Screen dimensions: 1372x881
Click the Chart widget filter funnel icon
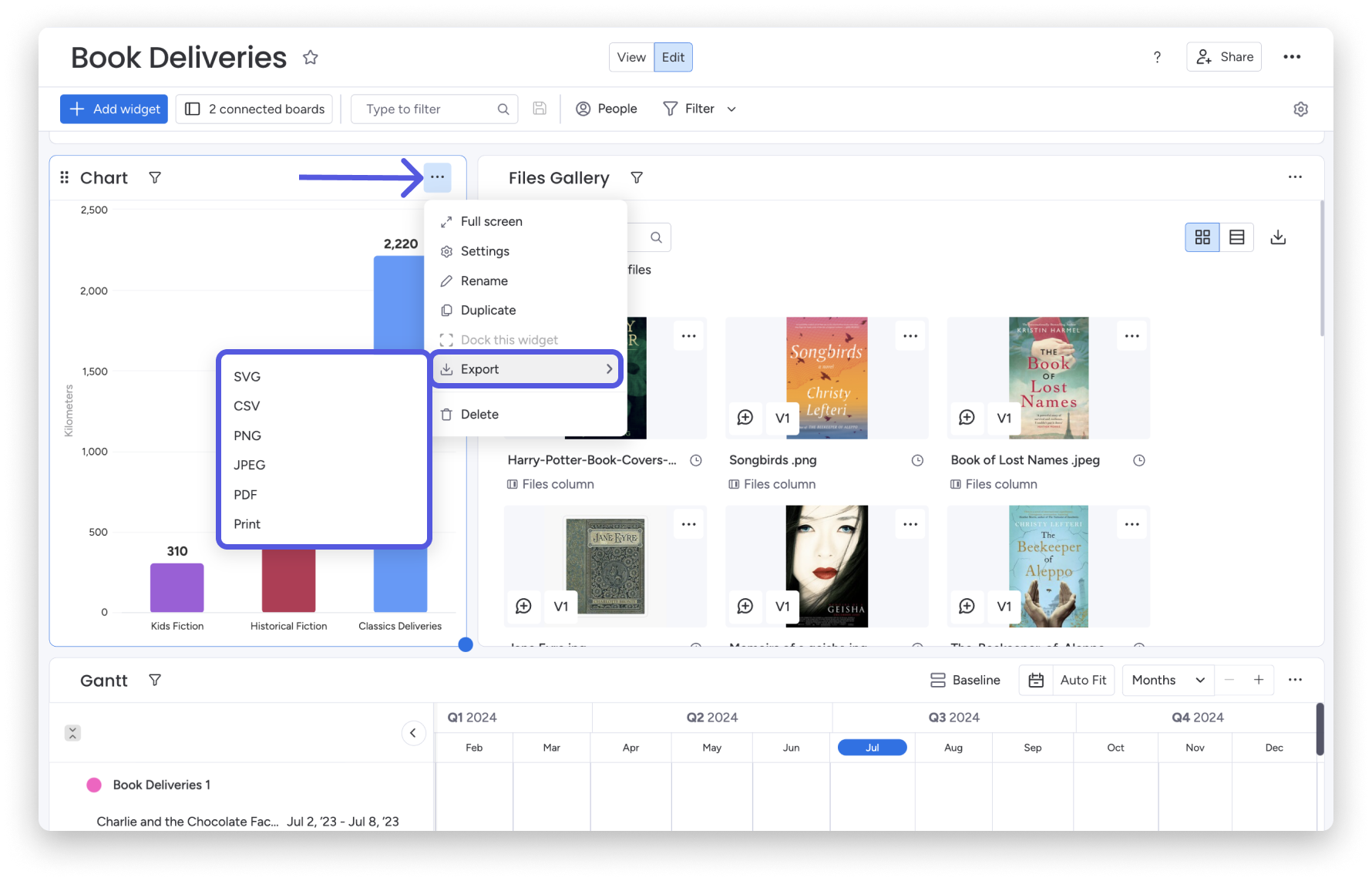click(155, 178)
